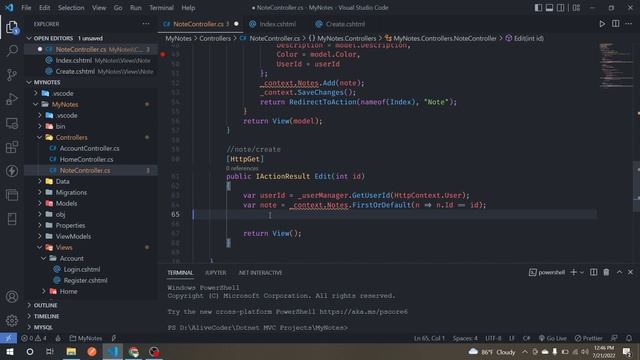Open Manage settings gear icon
Viewport: 640px width, 360px height.
pyautogui.click(x=12, y=321)
